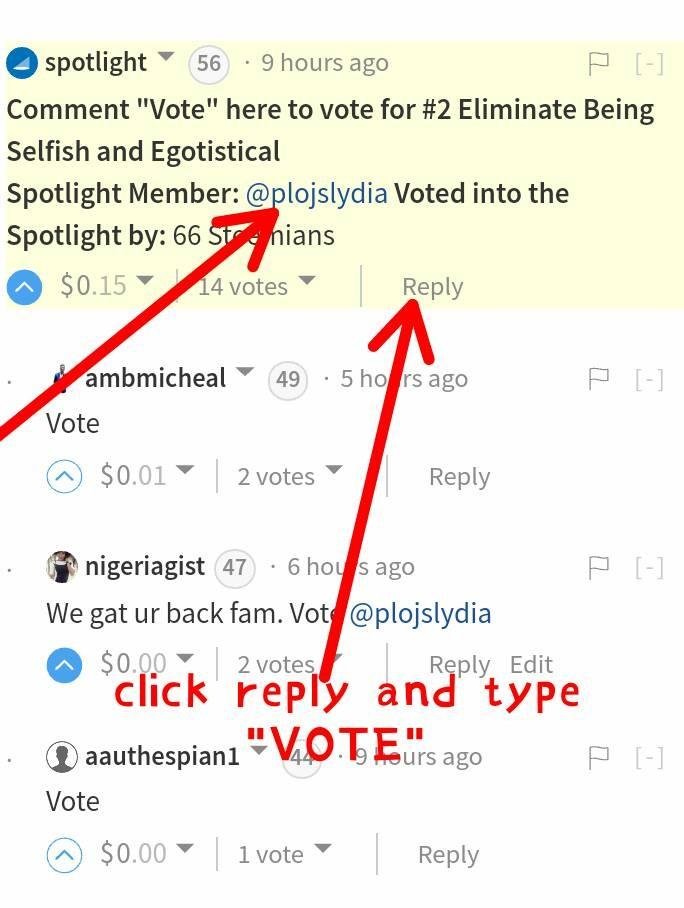Upvote ambmicheal's Vote comment
The height and width of the screenshot is (908, 684).
click(64, 476)
